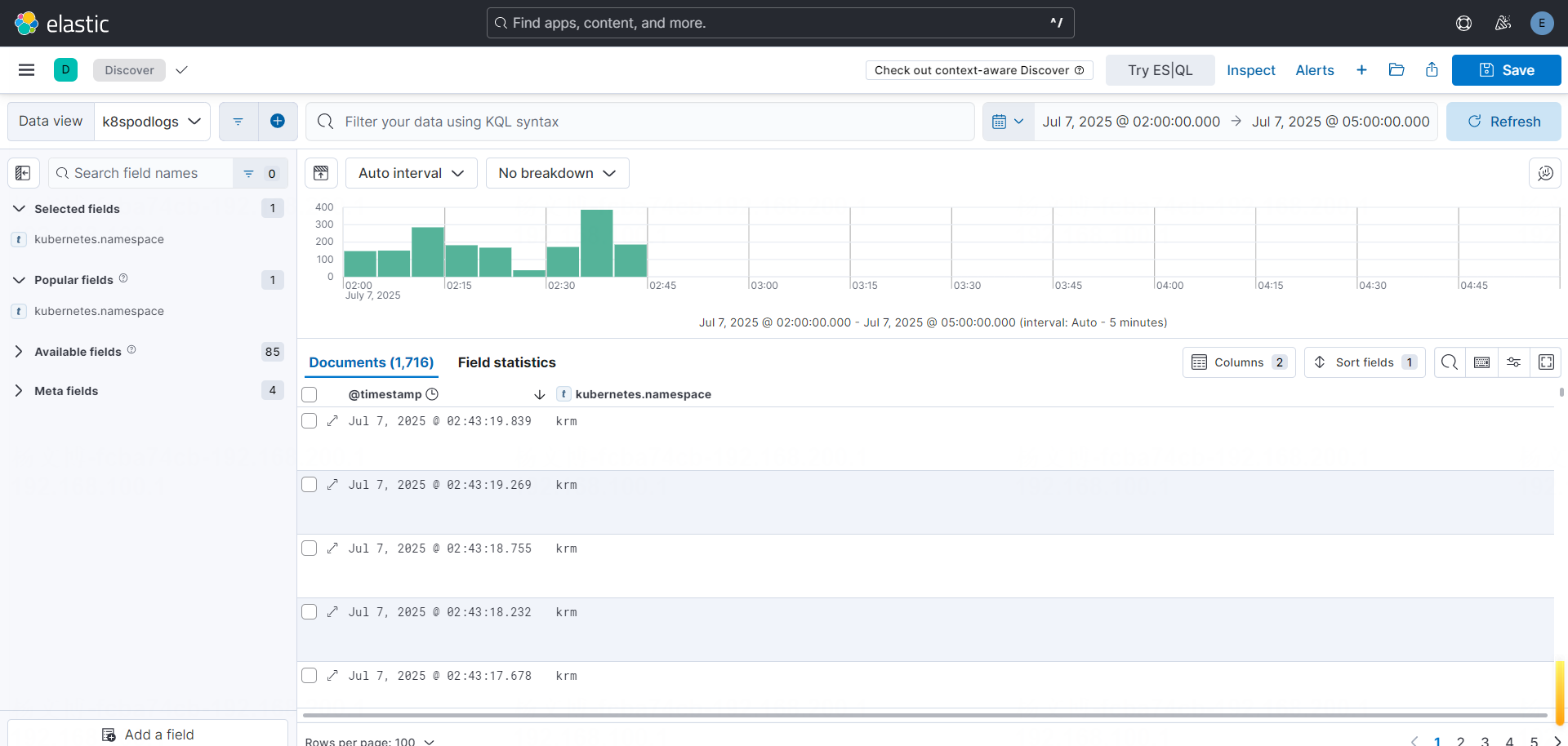The height and width of the screenshot is (746, 1568).
Task: Click the share icon in toolbar
Action: 1432,70
